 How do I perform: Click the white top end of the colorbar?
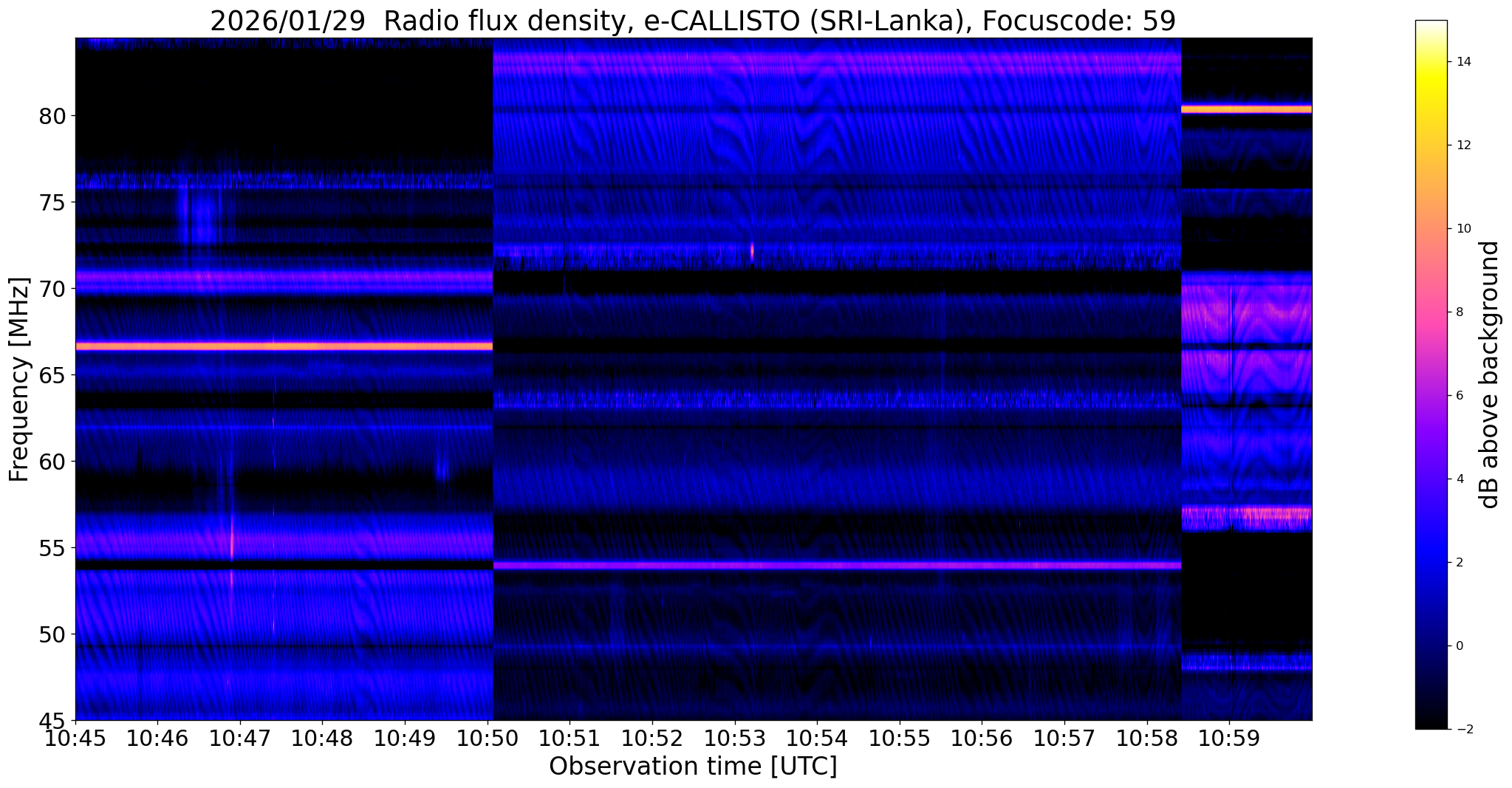point(1431,26)
